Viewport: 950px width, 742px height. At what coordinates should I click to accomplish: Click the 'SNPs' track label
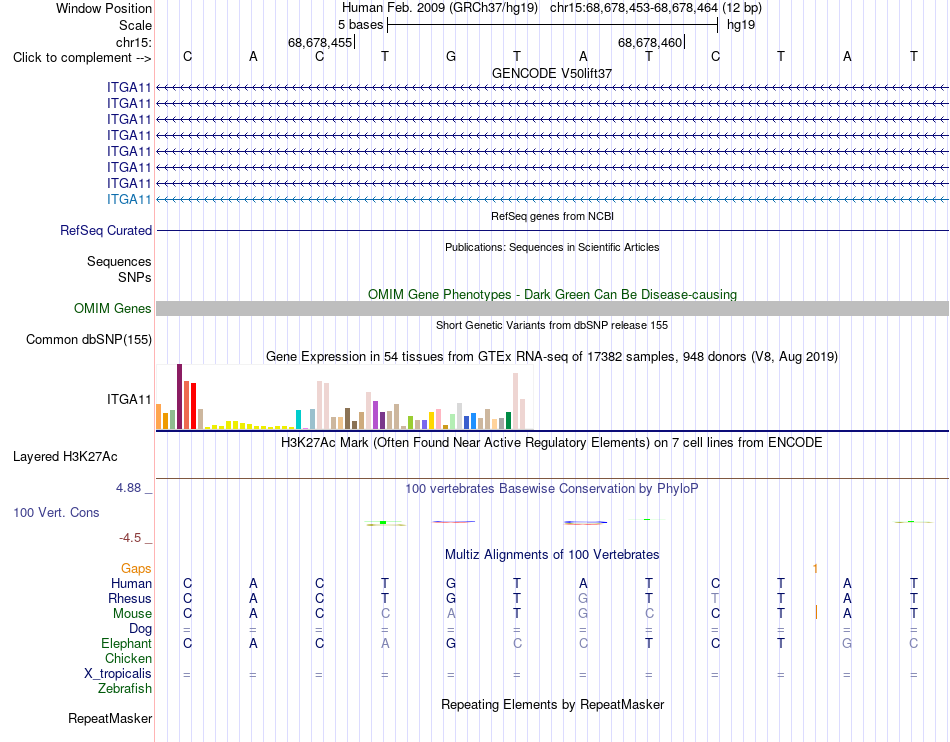(x=135, y=277)
